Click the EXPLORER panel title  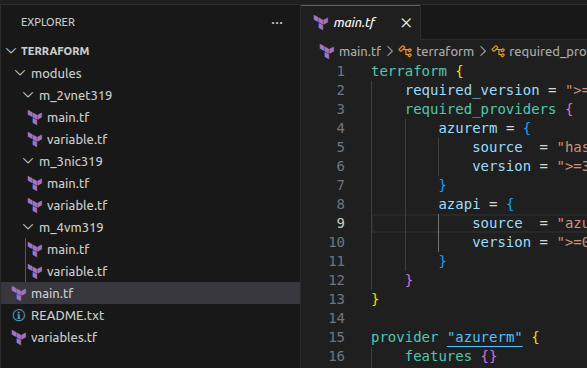[48, 22]
